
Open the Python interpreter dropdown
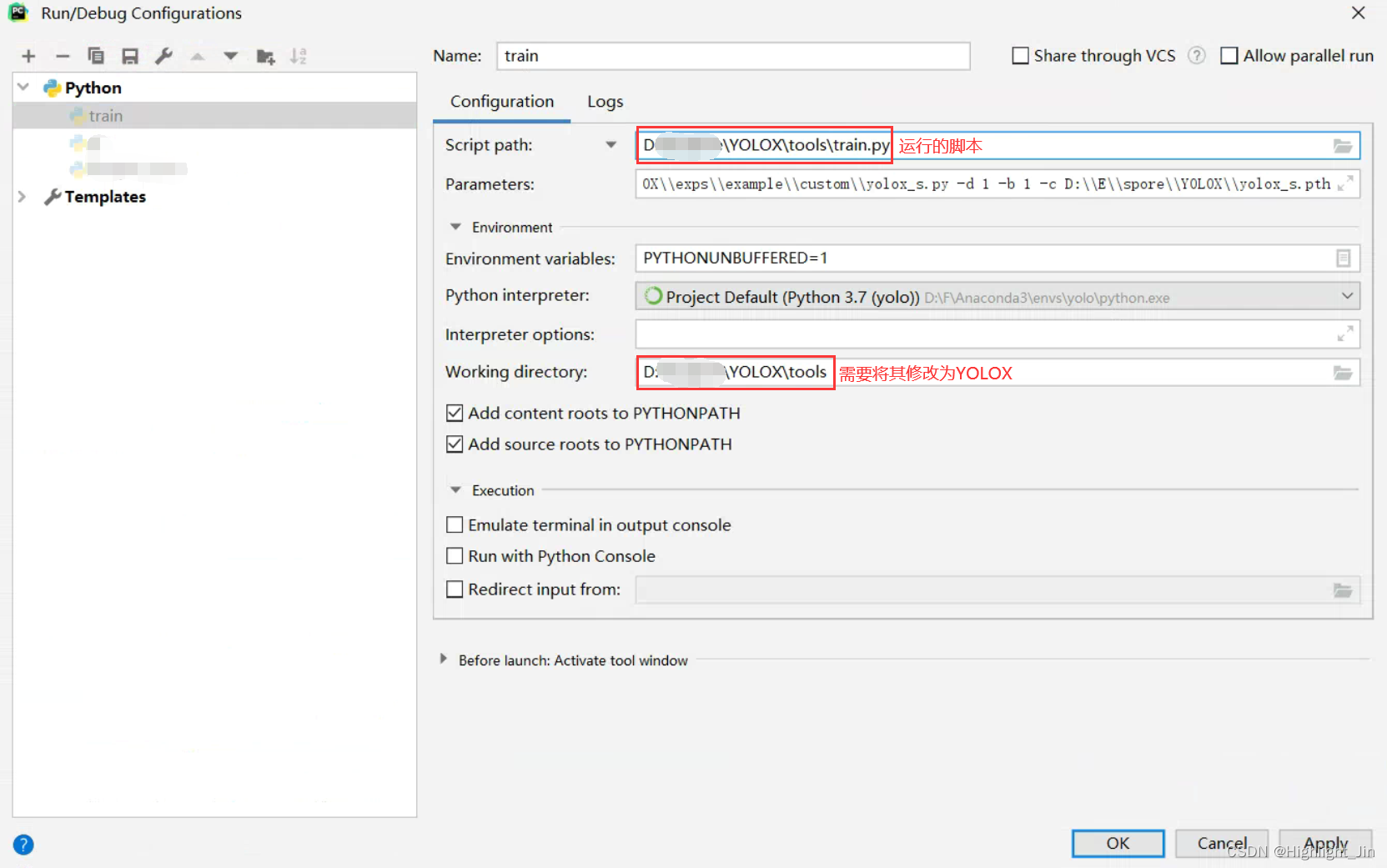point(1347,296)
